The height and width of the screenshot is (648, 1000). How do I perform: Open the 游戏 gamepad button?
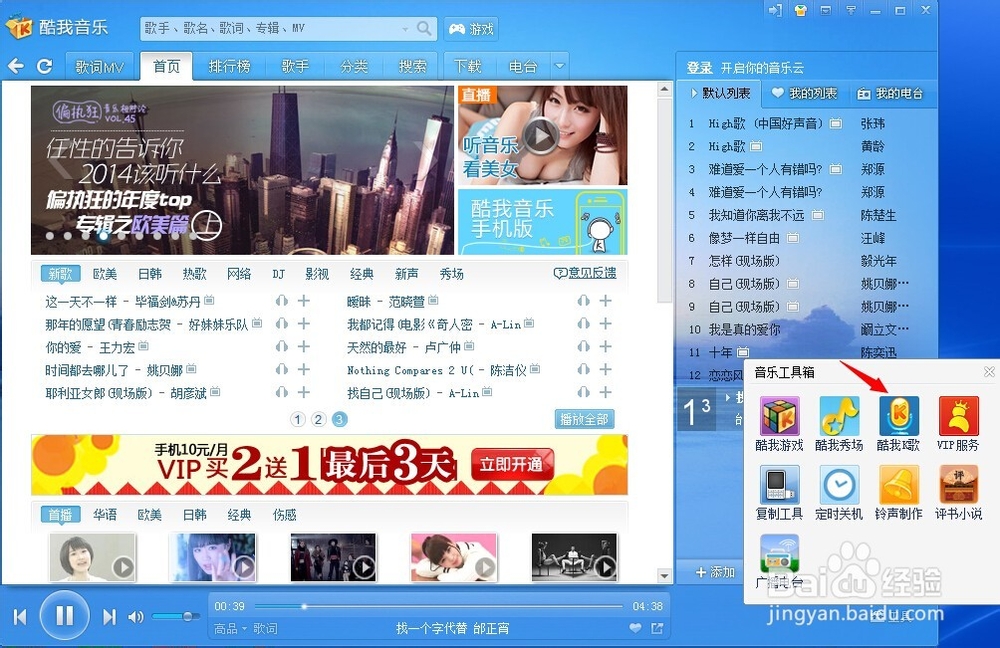(471, 29)
